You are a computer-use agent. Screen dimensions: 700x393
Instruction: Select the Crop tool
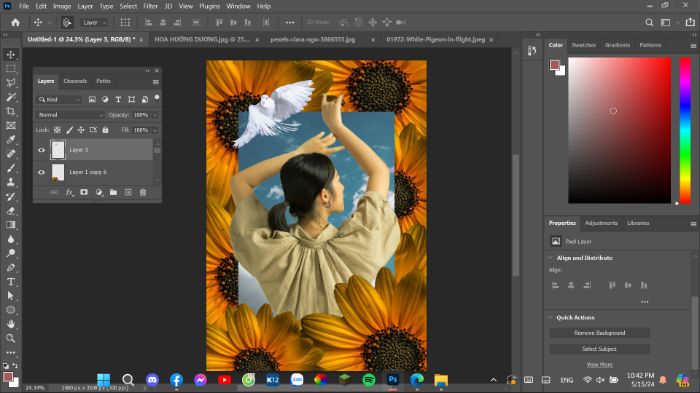click(x=11, y=111)
